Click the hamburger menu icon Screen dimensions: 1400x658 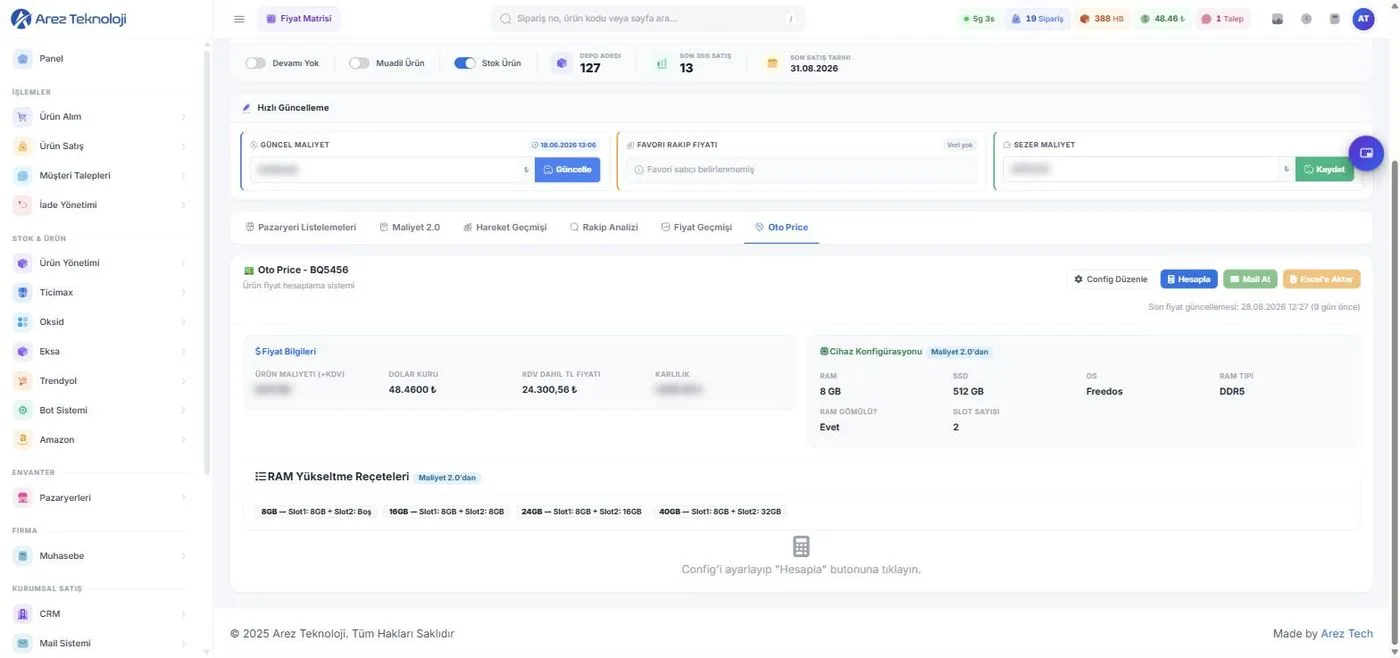239,19
